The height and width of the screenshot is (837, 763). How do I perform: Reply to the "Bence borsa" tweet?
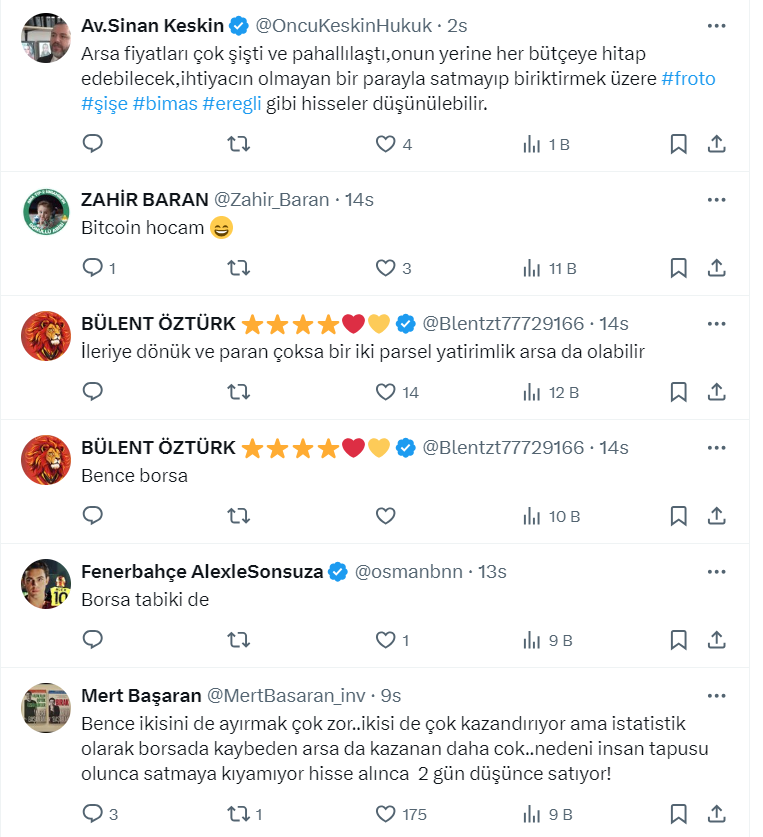tap(93, 516)
